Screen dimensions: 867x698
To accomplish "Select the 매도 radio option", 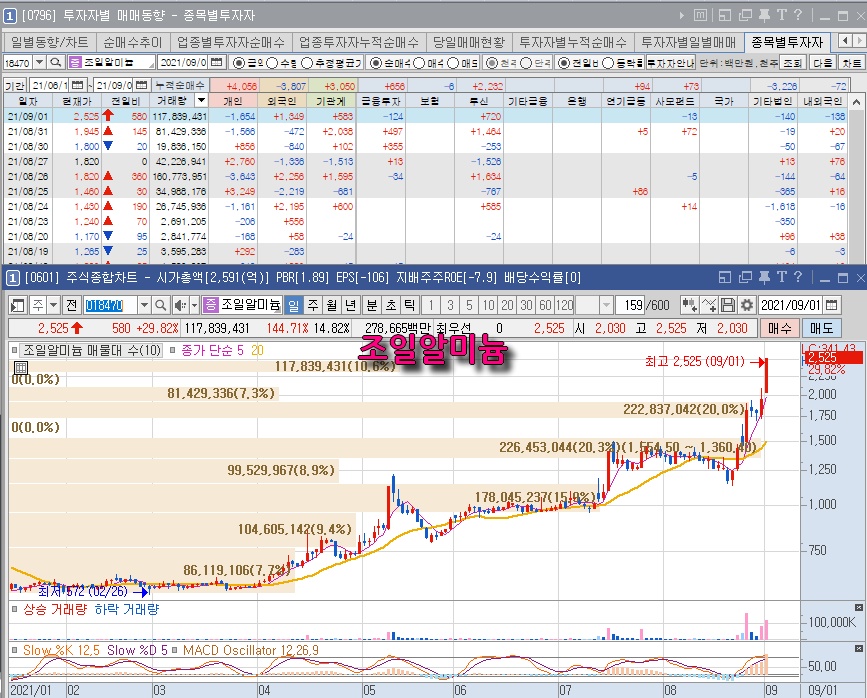I will click(x=453, y=63).
